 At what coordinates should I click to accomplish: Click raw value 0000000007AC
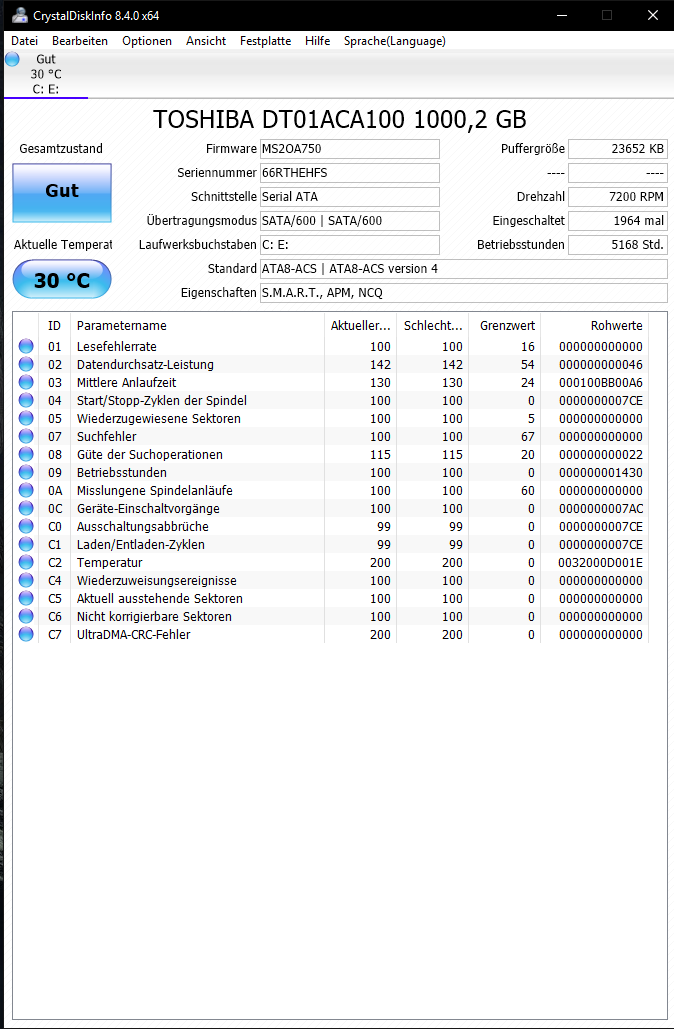coord(600,509)
